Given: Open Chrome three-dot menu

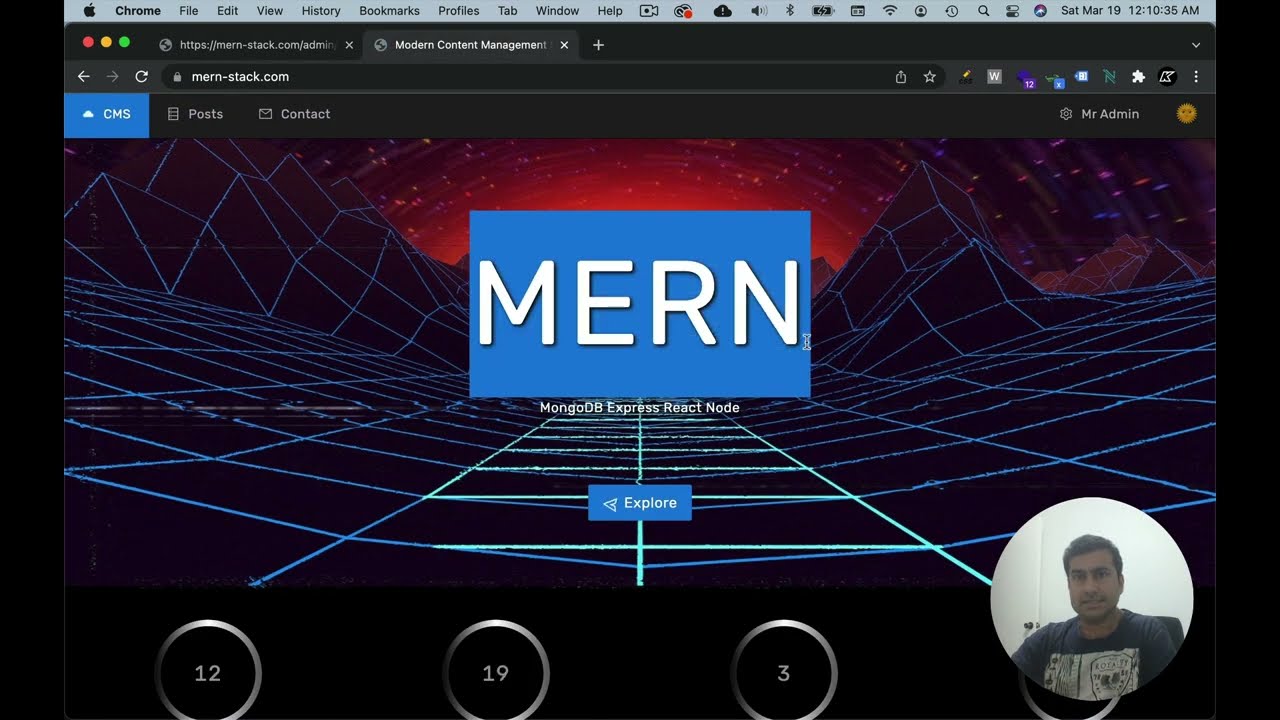Looking at the screenshot, I should tap(1196, 77).
